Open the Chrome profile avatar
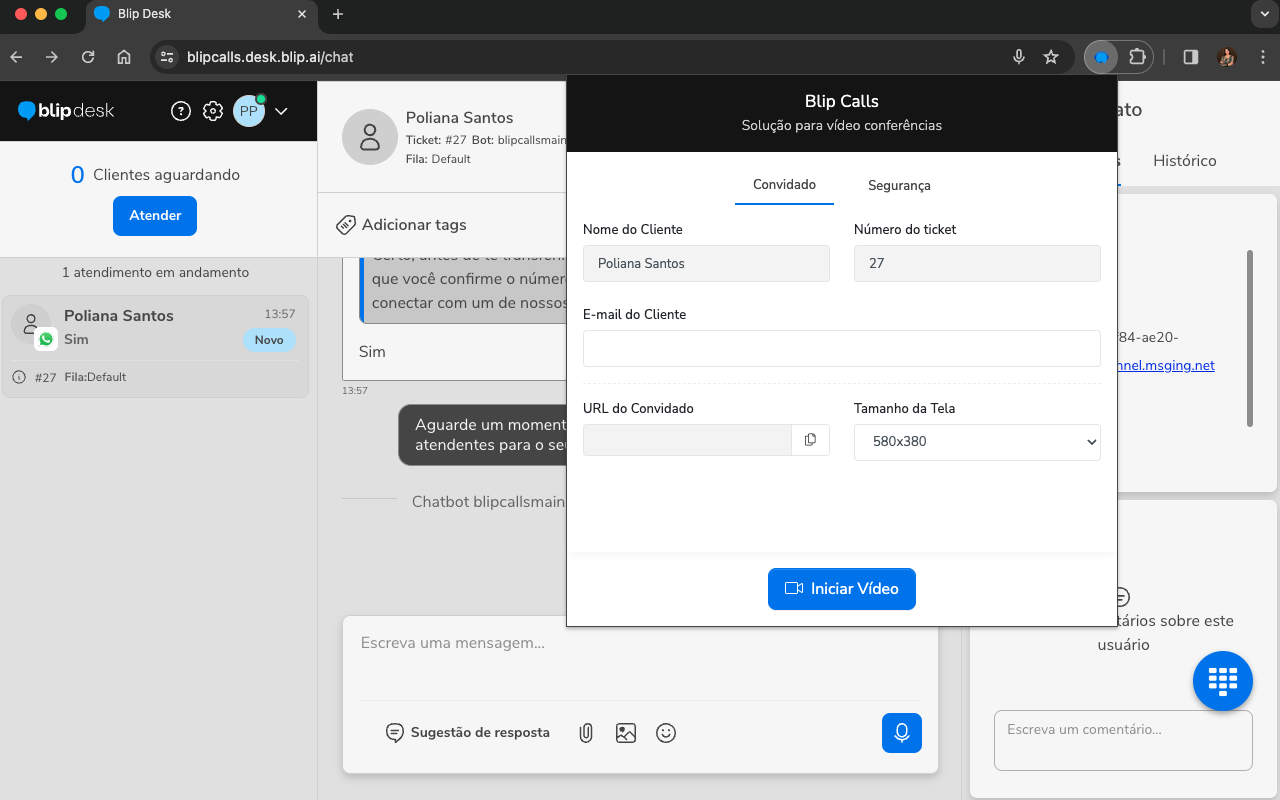The height and width of the screenshot is (800, 1280). [x=1227, y=57]
